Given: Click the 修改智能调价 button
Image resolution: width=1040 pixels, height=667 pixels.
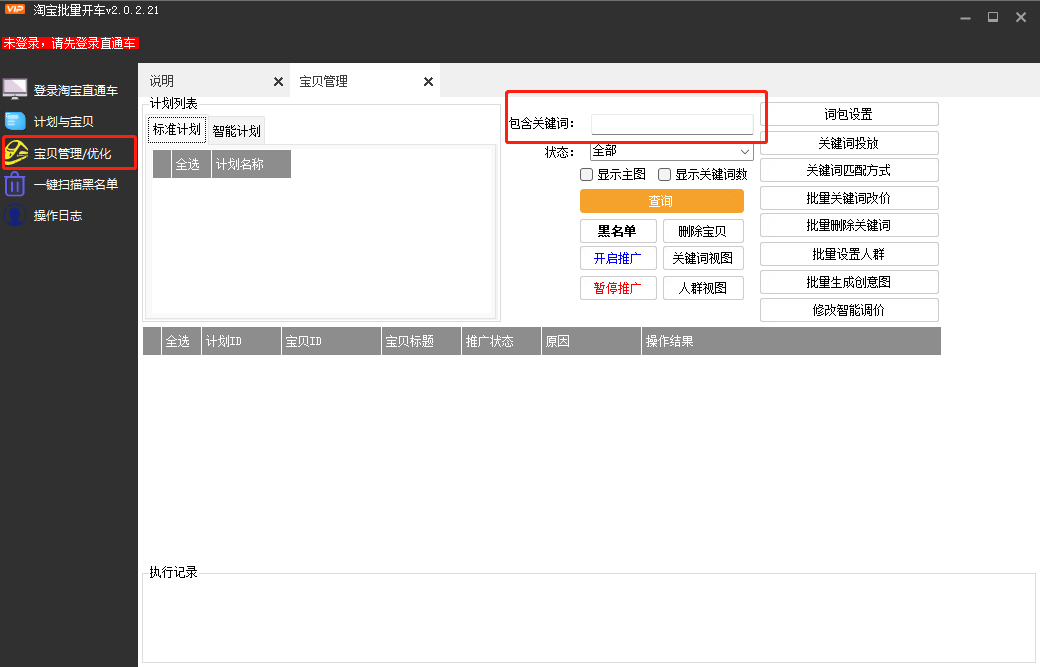Looking at the screenshot, I should pos(849,310).
